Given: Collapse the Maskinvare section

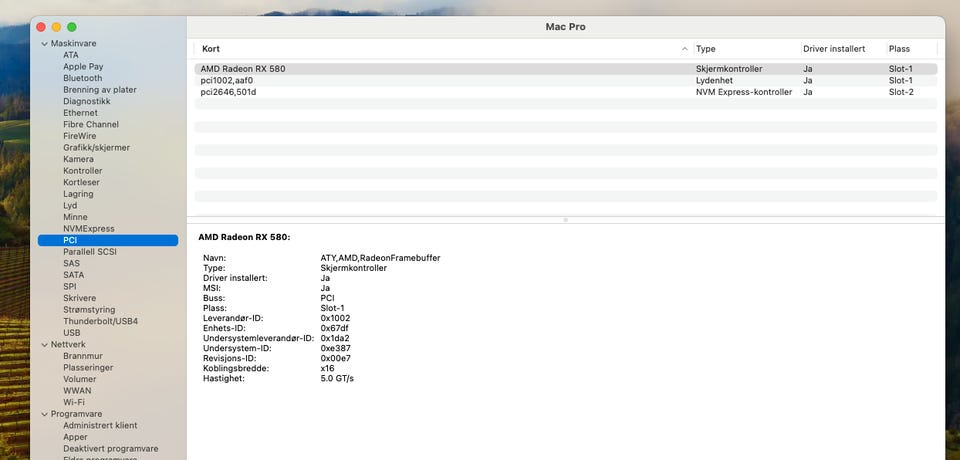Looking at the screenshot, I should tap(44, 44).
